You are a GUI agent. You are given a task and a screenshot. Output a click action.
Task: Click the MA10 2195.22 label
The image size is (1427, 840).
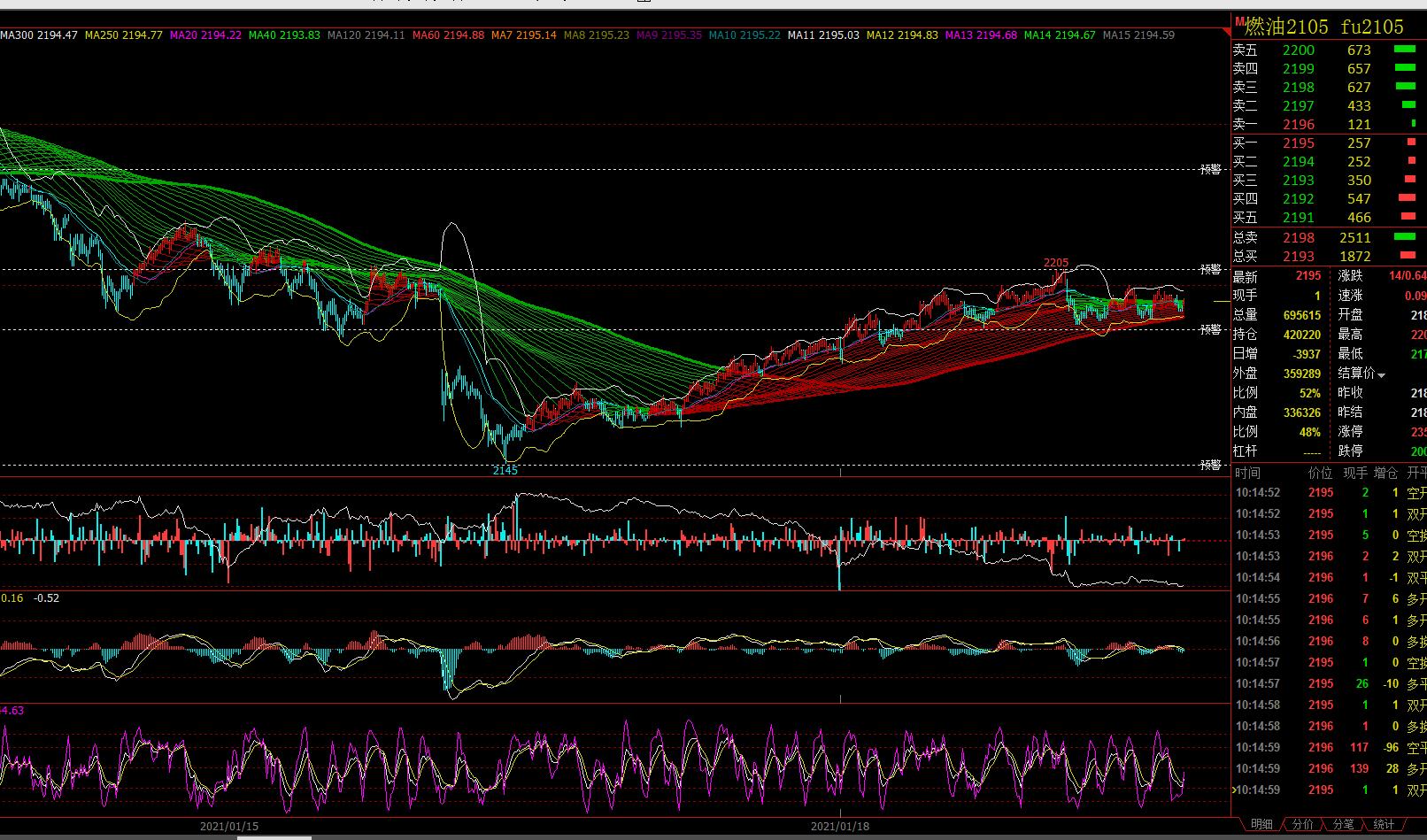coord(744,35)
